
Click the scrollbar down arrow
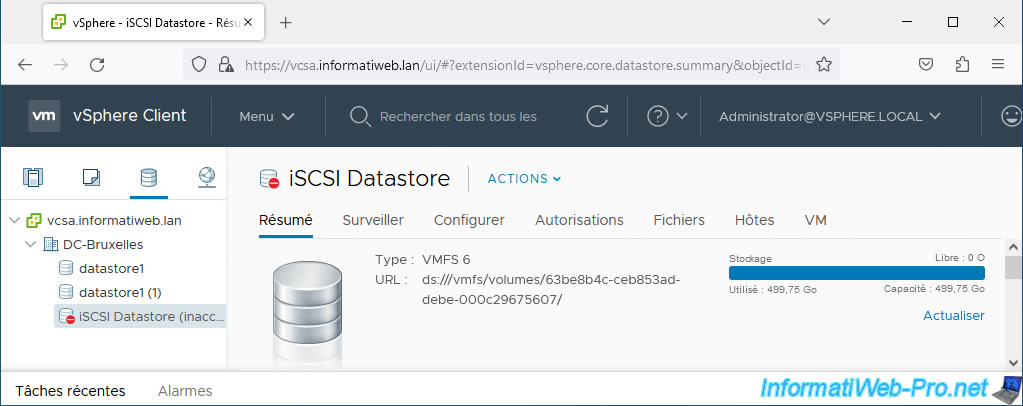click(x=1013, y=362)
